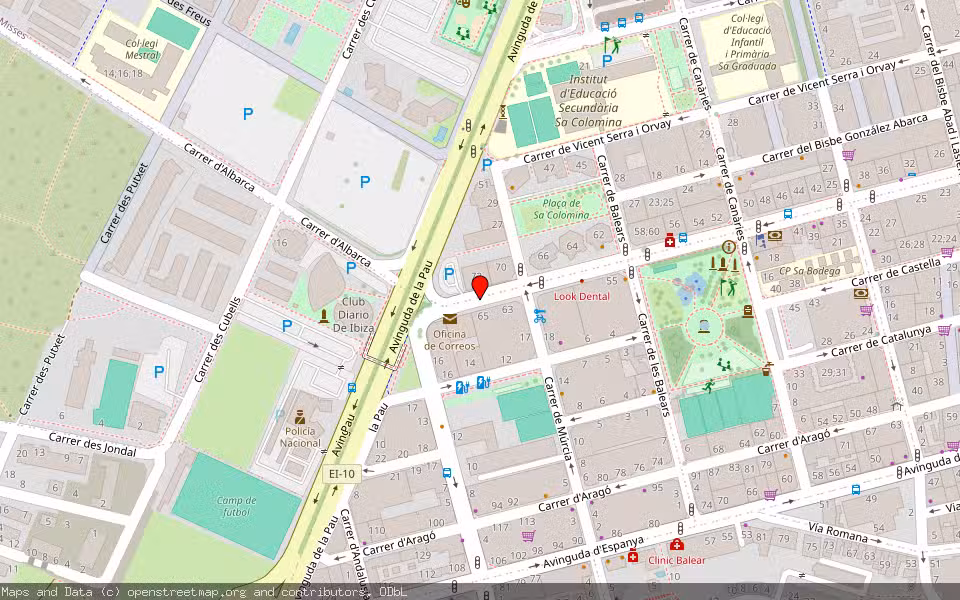
Task: Select the Carrer de Castella street label
Action: click(896, 272)
